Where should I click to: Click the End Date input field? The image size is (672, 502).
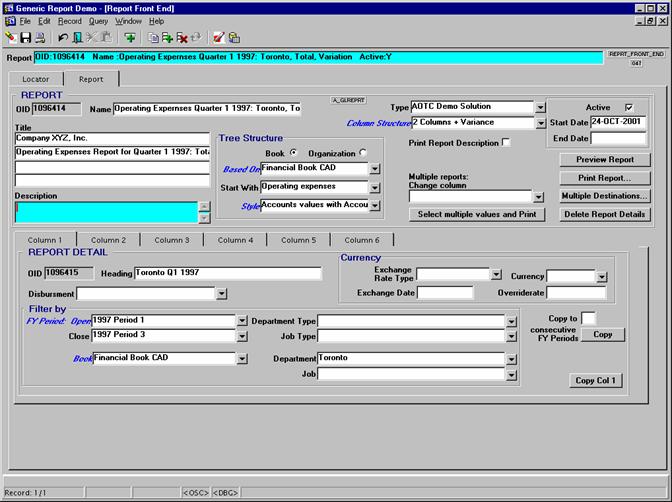618,138
